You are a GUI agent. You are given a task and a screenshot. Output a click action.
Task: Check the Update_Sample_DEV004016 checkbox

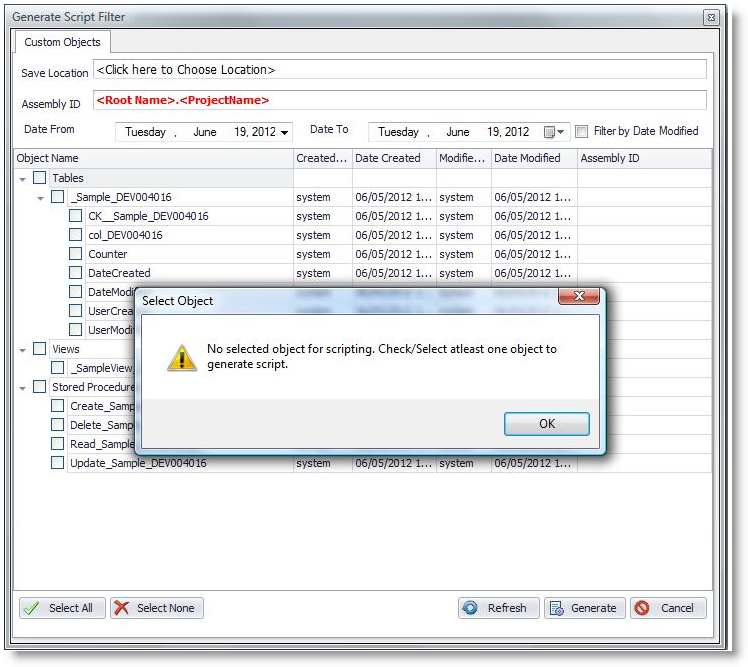click(x=58, y=463)
